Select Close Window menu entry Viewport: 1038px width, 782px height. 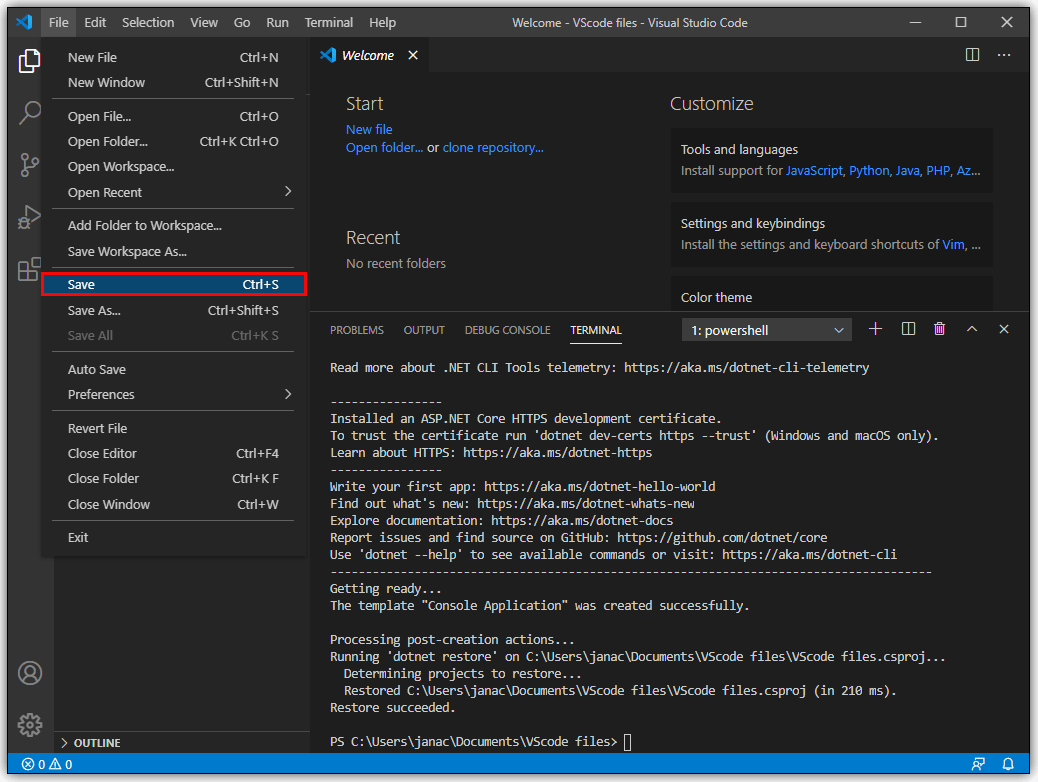[173, 505]
